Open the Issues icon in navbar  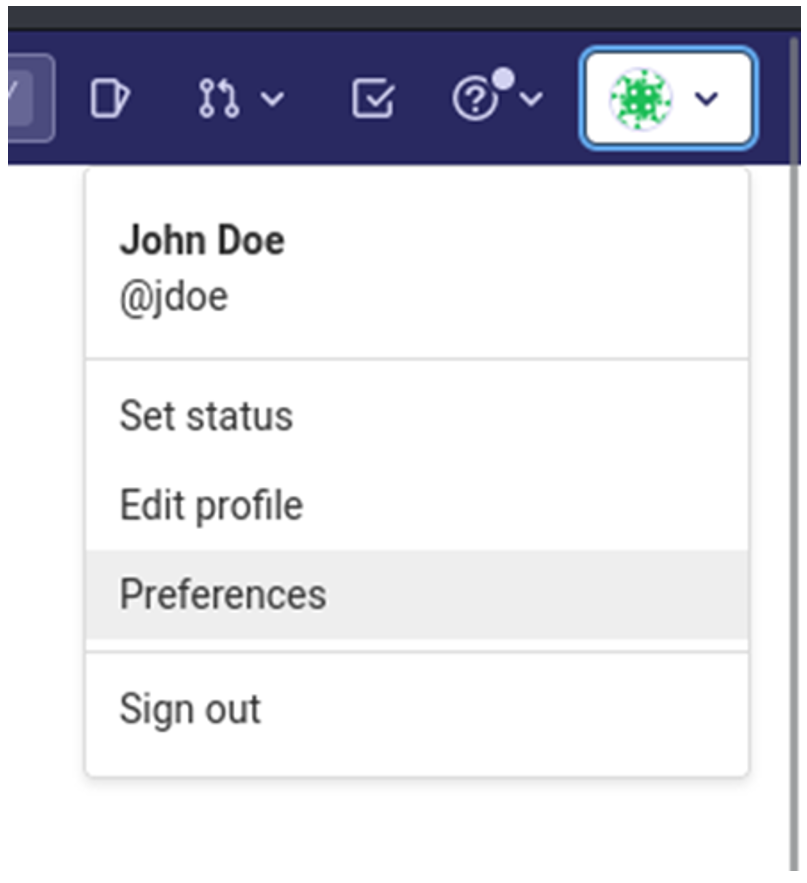(x=108, y=99)
